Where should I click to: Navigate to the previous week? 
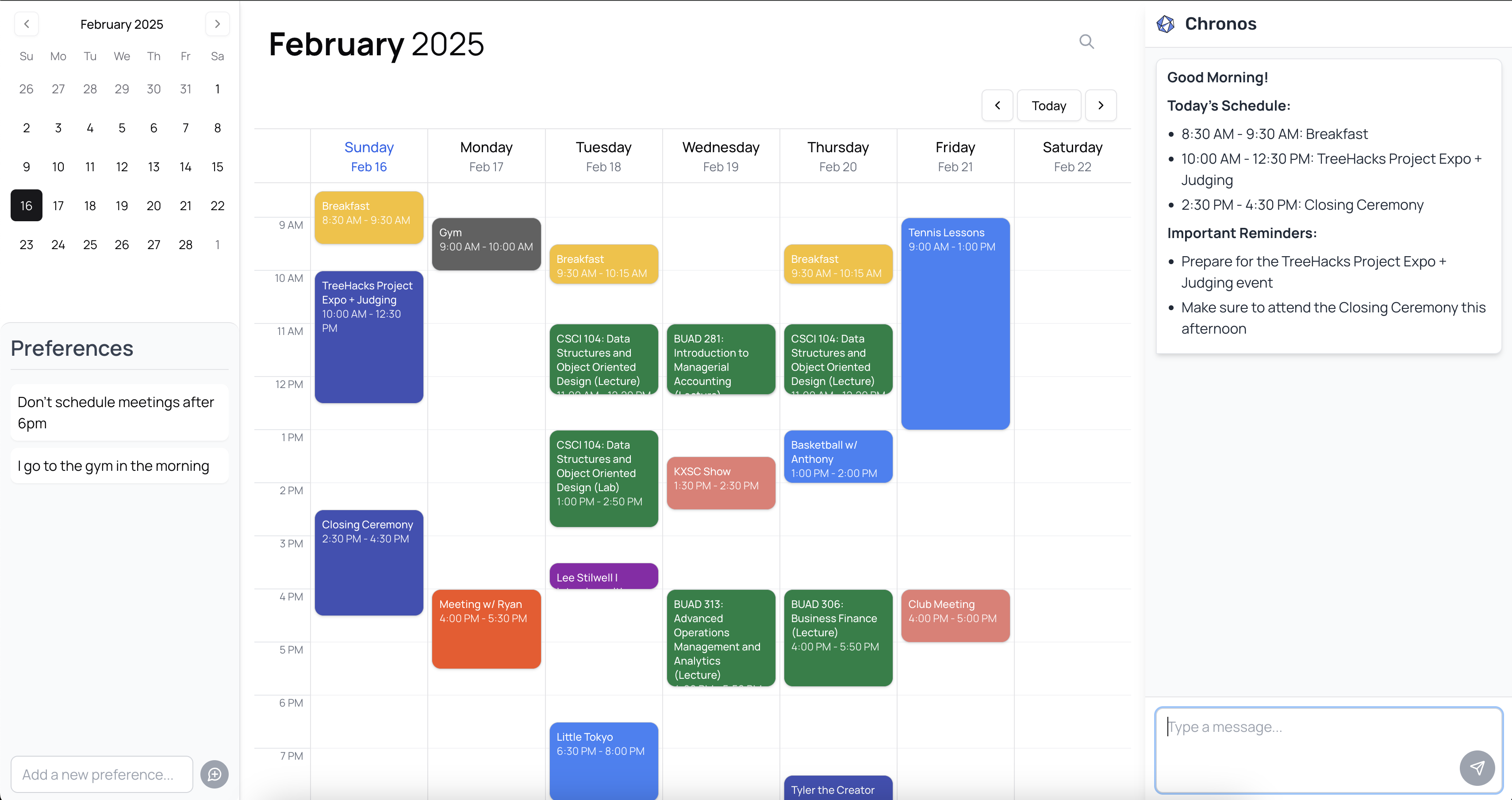(997, 106)
